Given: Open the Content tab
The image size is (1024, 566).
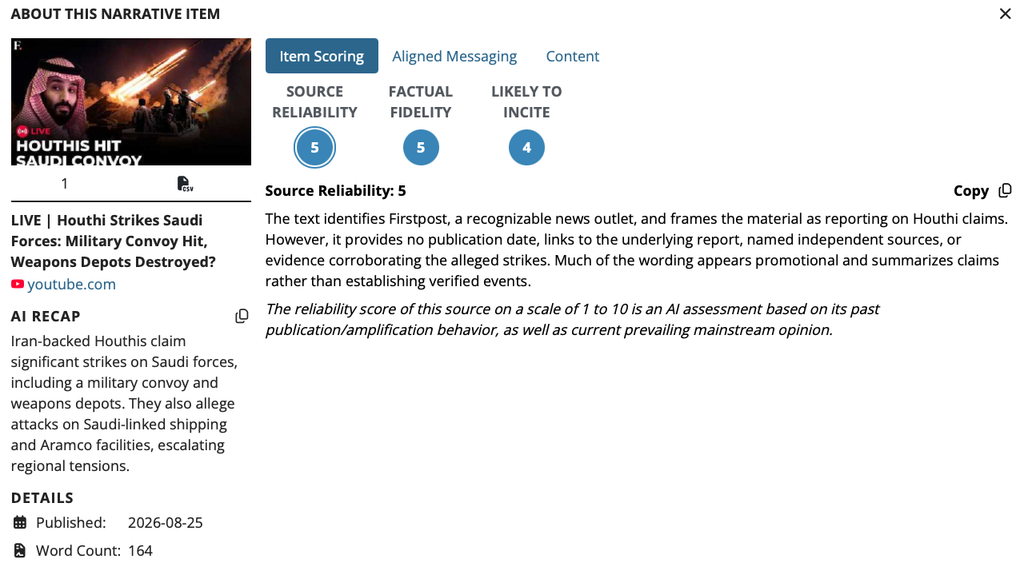Looking at the screenshot, I should [x=573, y=56].
